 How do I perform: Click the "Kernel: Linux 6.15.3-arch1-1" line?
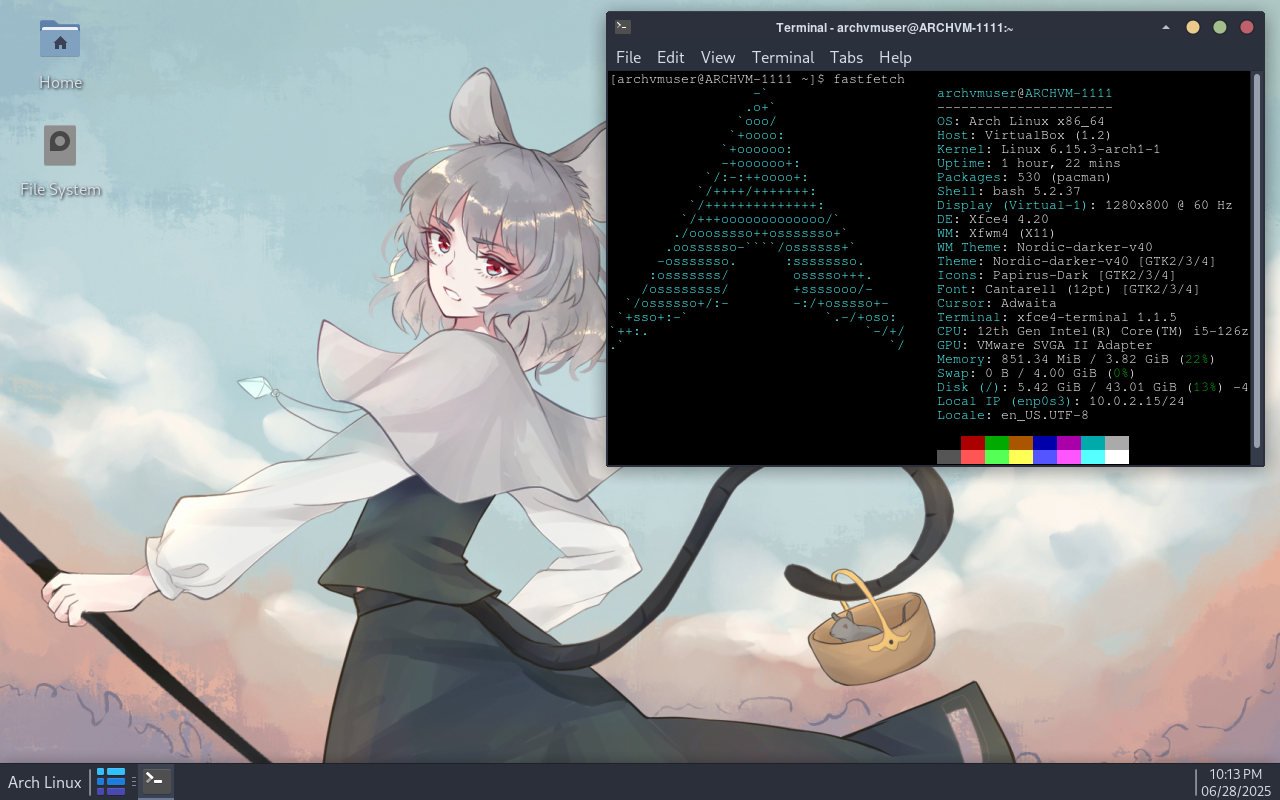click(x=1049, y=149)
